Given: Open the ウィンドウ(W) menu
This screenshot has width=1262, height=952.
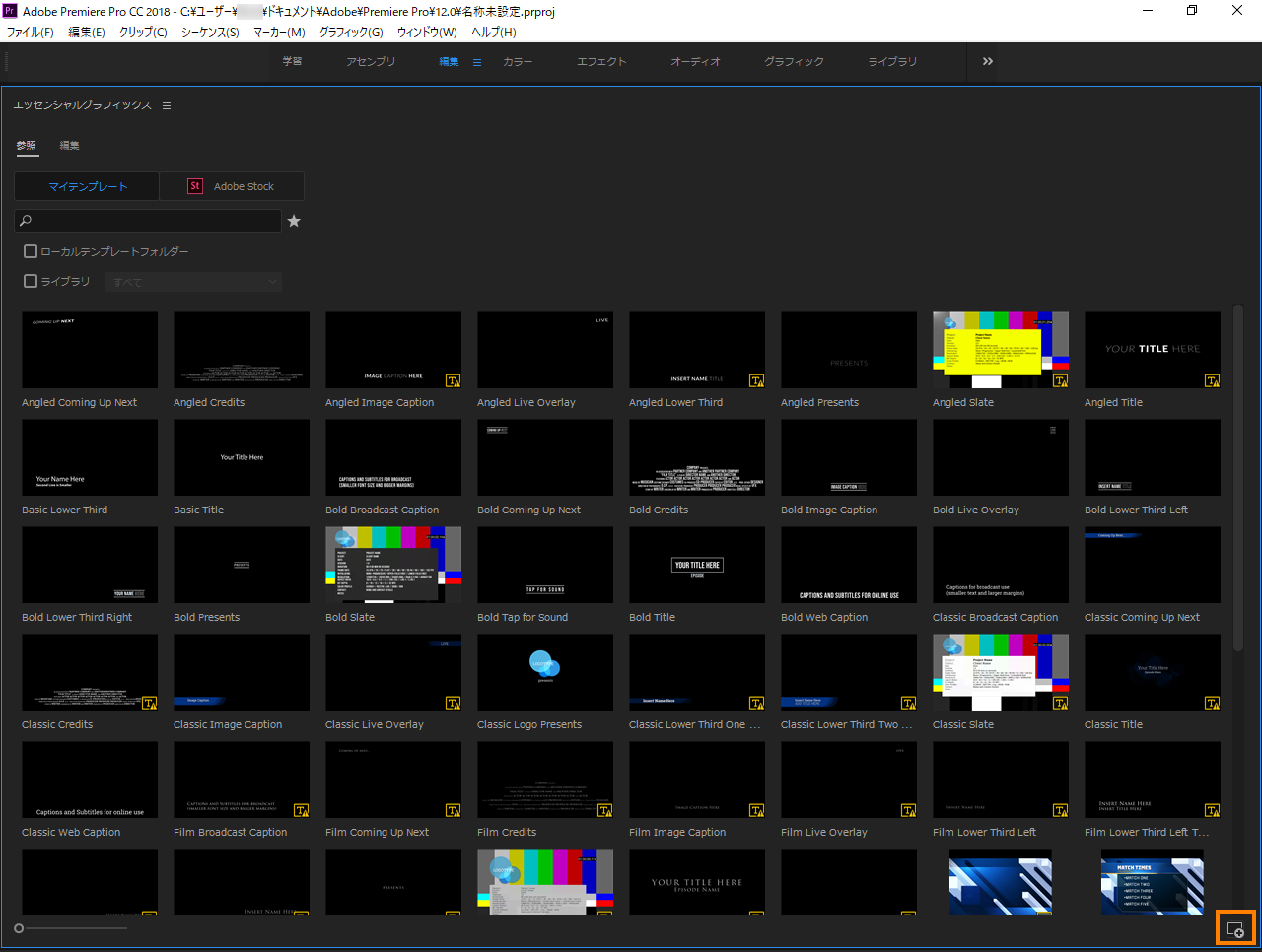Looking at the screenshot, I should click(427, 33).
